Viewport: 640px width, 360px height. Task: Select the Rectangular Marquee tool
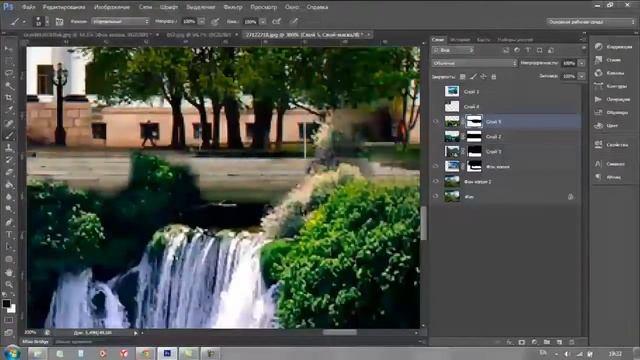(x=9, y=61)
